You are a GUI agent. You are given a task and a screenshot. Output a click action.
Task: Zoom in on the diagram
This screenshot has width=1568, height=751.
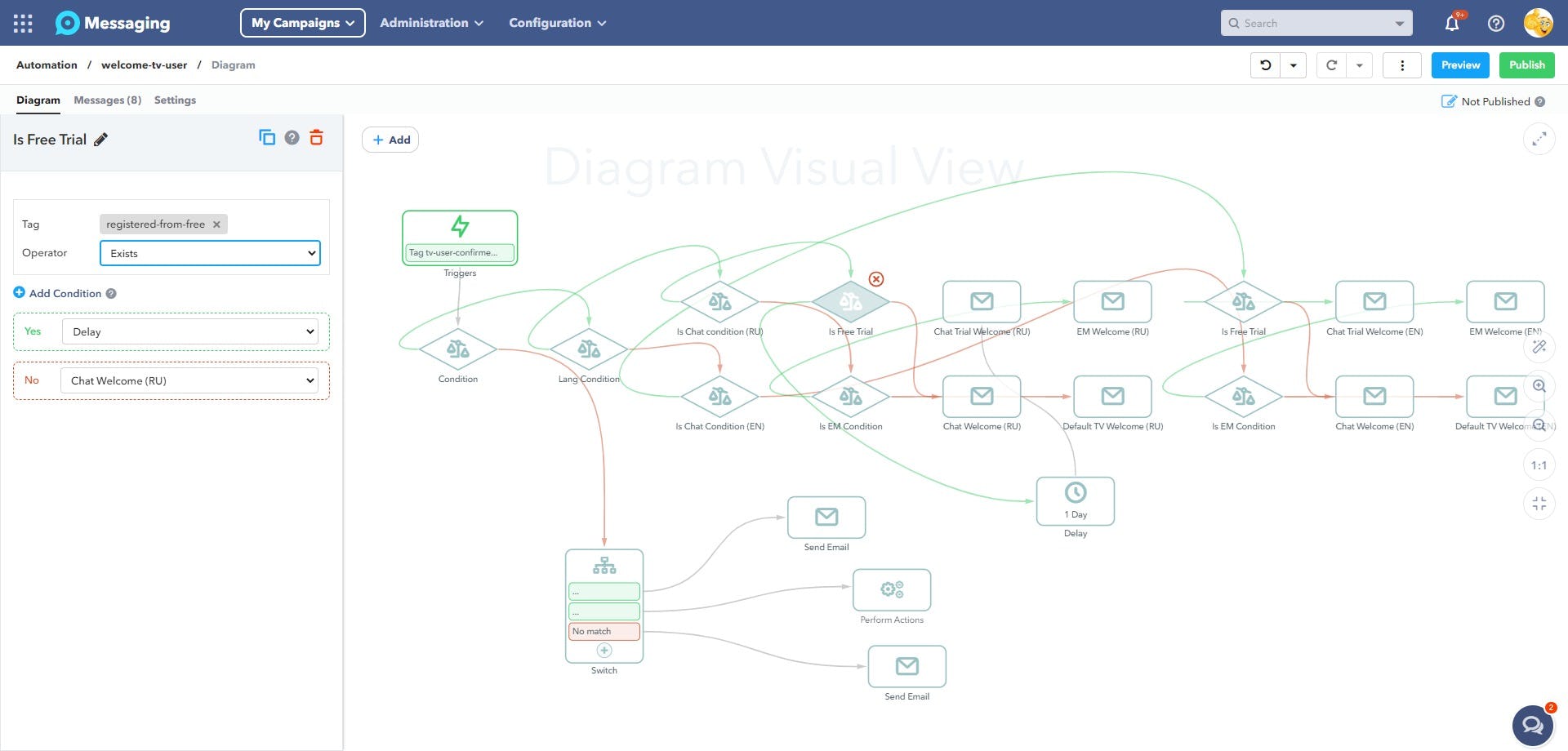(x=1539, y=386)
